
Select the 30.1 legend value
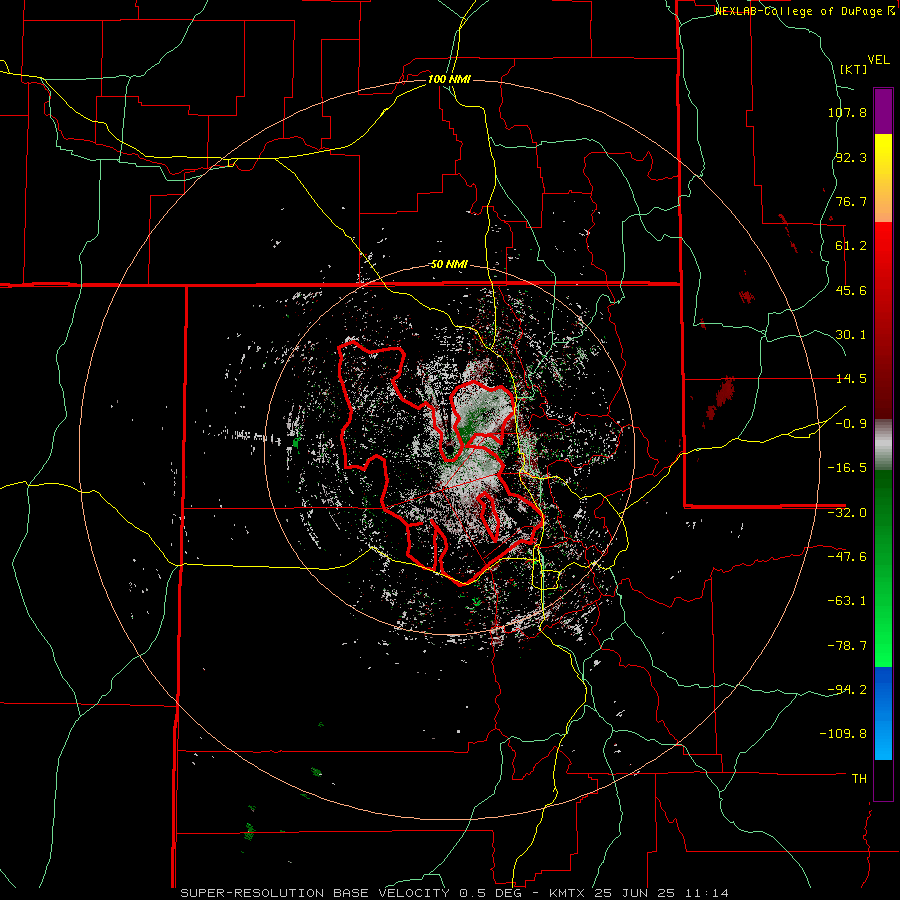(x=851, y=335)
